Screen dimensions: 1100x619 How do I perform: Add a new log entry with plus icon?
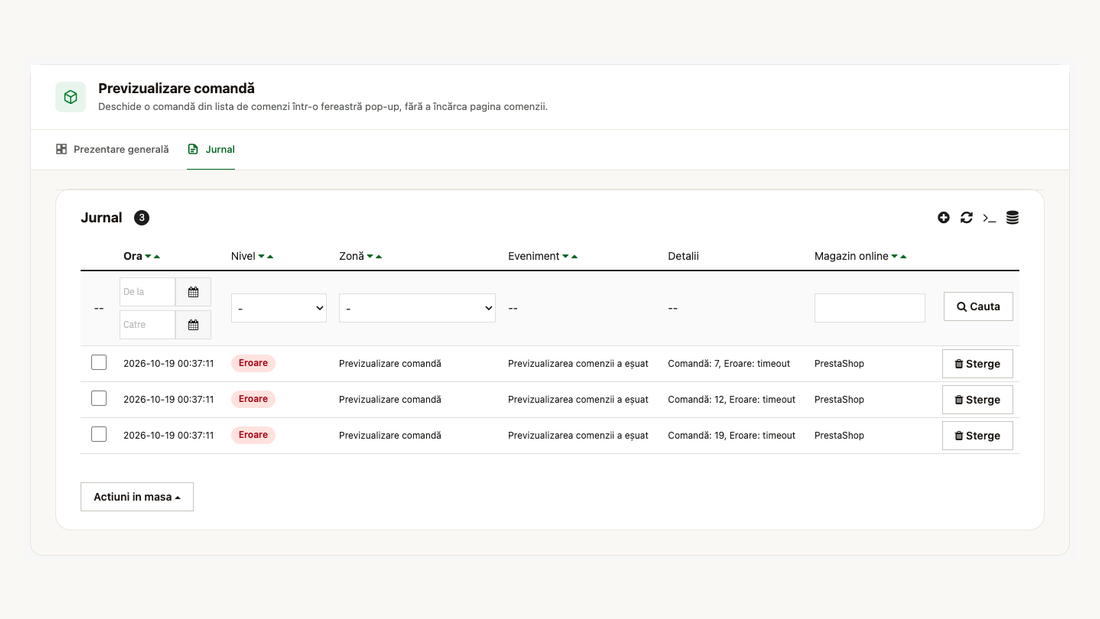pos(944,218)
